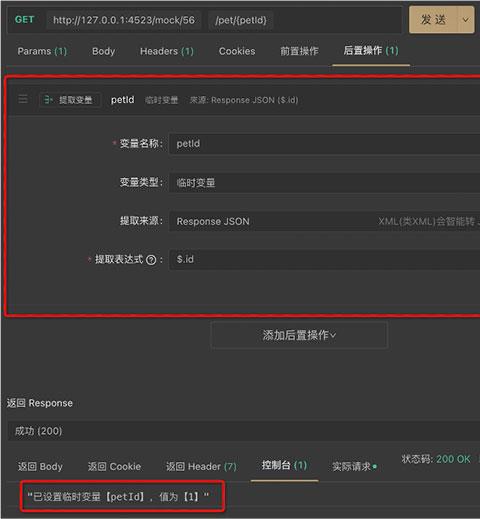Click the console message about 临时变量 petId
Image resolution: width=480 pixels, height=519 pixels.
[118, 497]
